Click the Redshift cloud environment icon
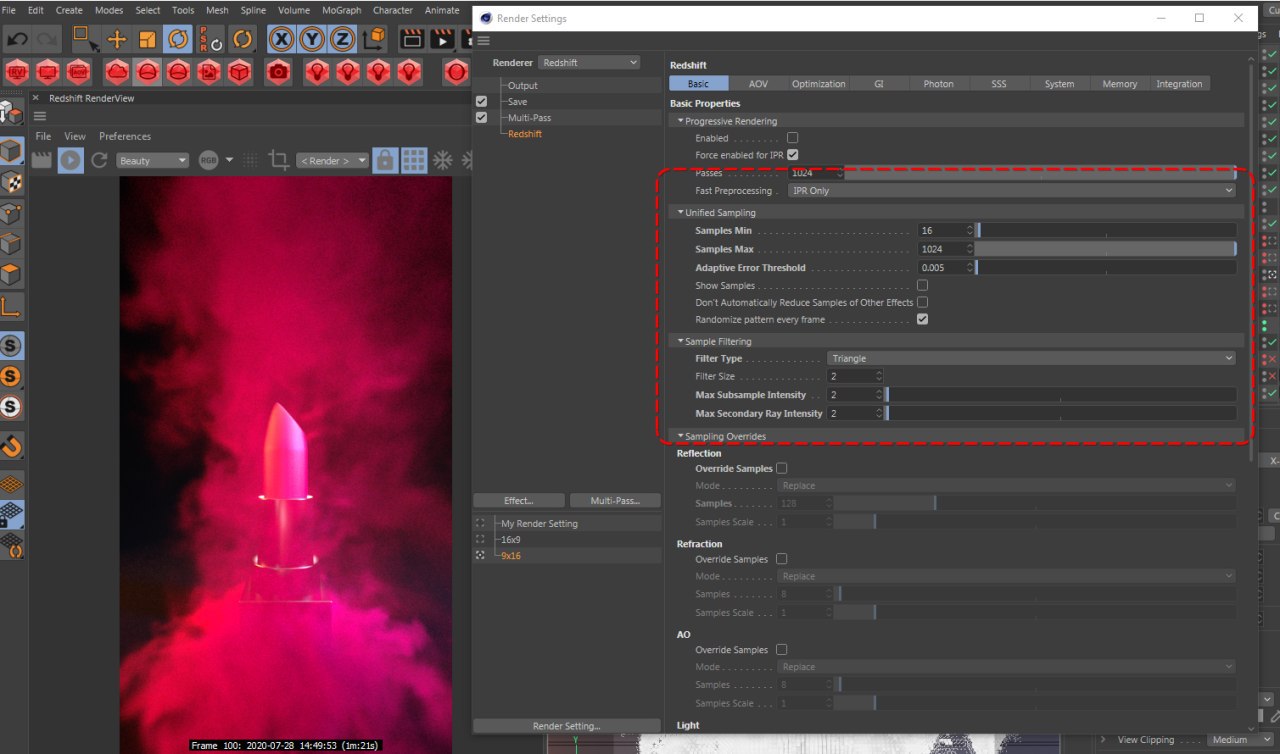Image resolution: width=1280 pixels, height=754 pixels. (x=117, y=72)
